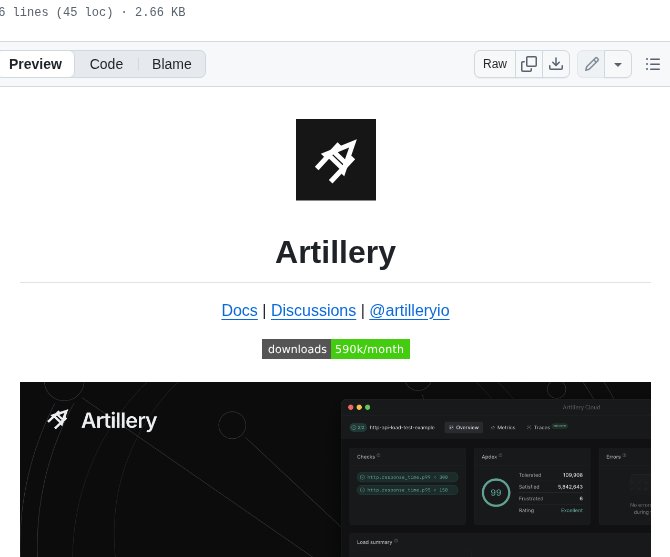Click the Artillery heading text
670x557 pixels.
tap(335, 252)
